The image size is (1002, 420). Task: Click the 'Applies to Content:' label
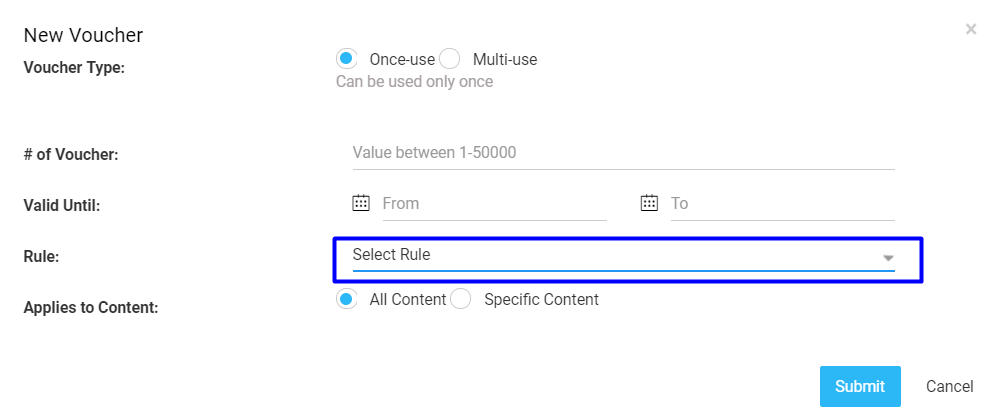[91, 307]
